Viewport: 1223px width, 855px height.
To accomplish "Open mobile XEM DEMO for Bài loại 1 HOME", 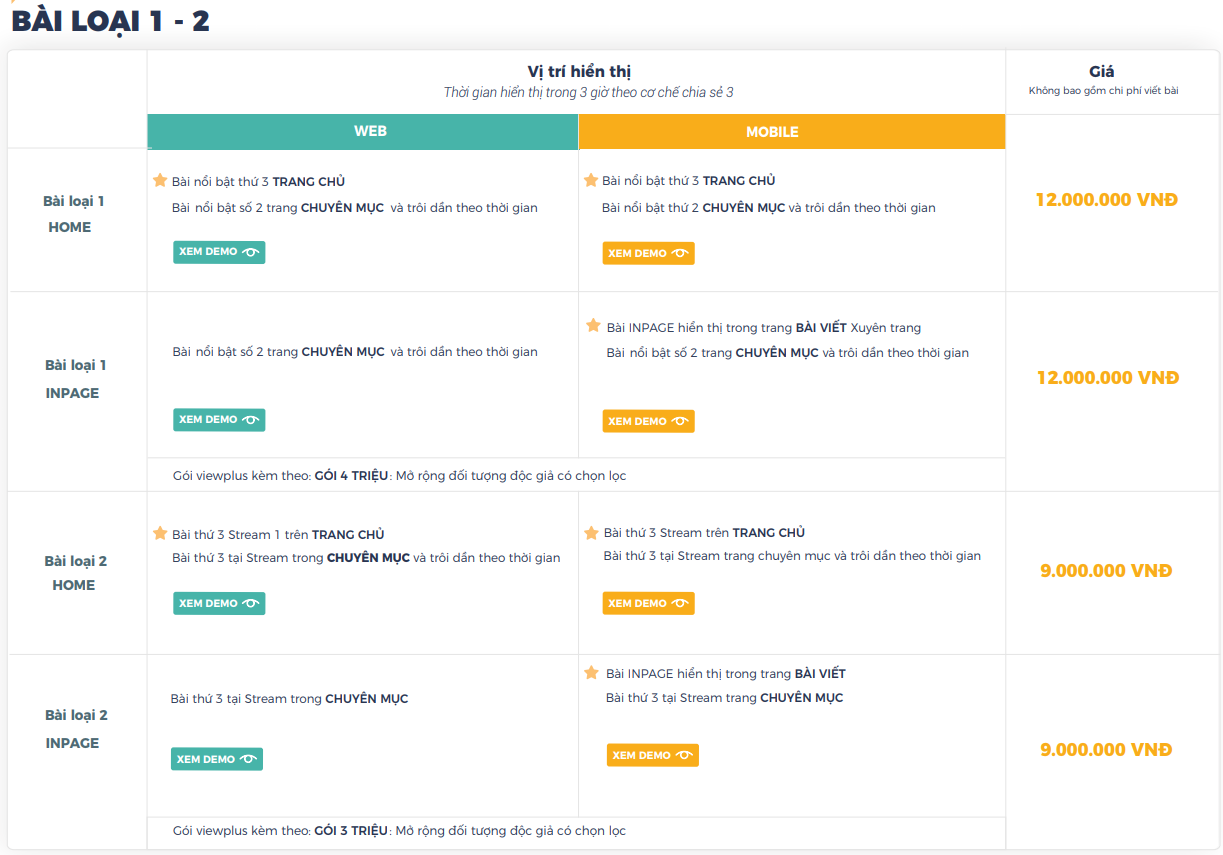I will 648,253.
